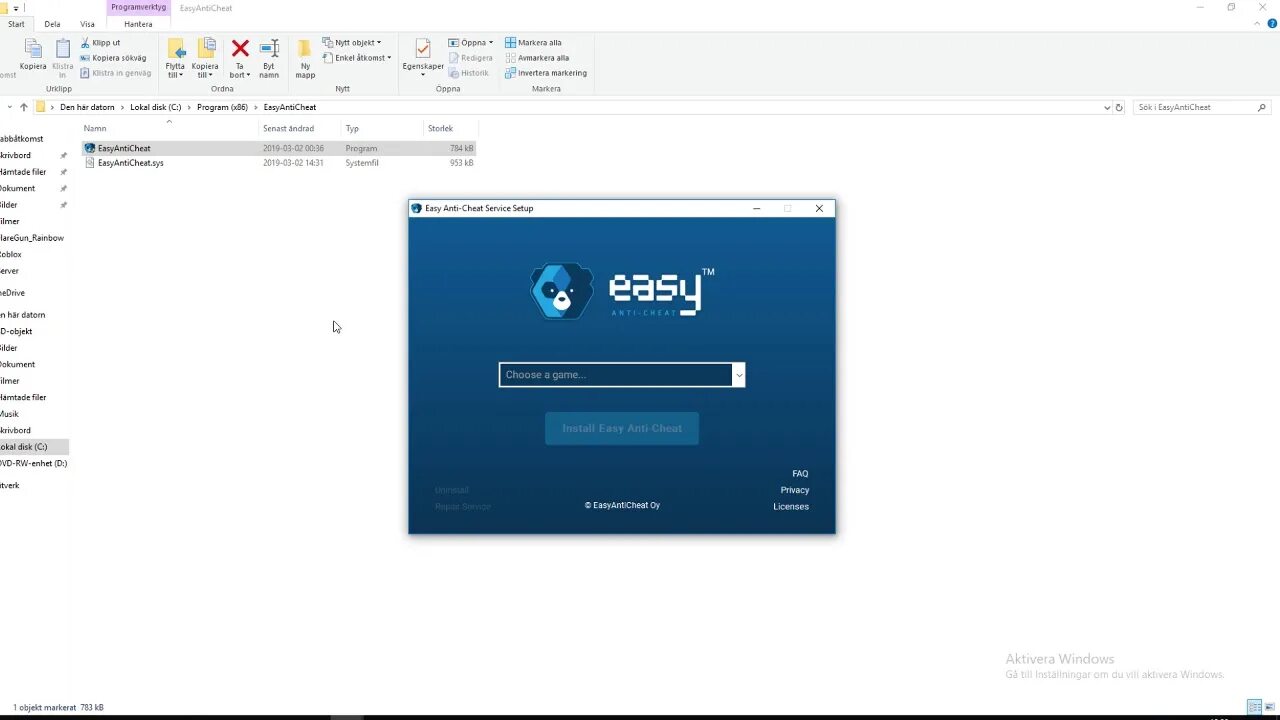Click Redigera in the ribbon

470,58
